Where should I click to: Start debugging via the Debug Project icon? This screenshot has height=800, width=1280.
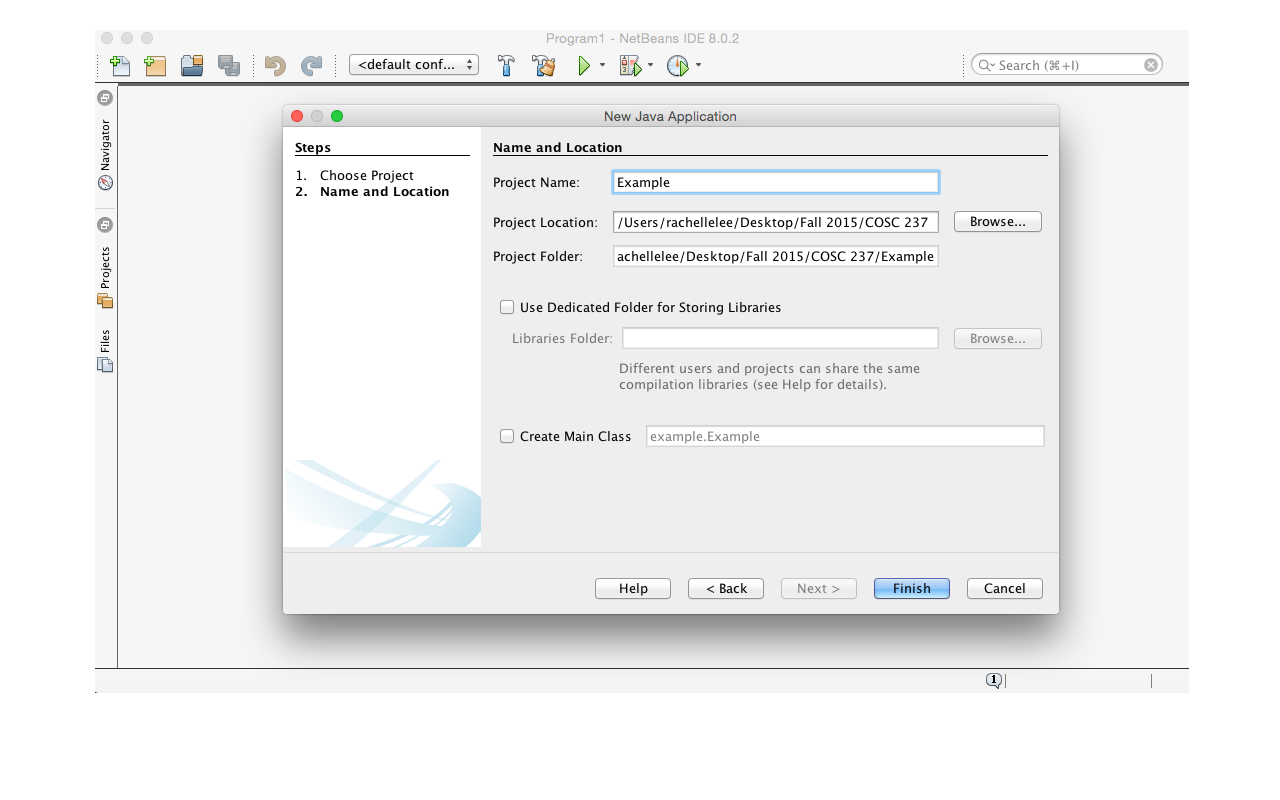[630, 65]
